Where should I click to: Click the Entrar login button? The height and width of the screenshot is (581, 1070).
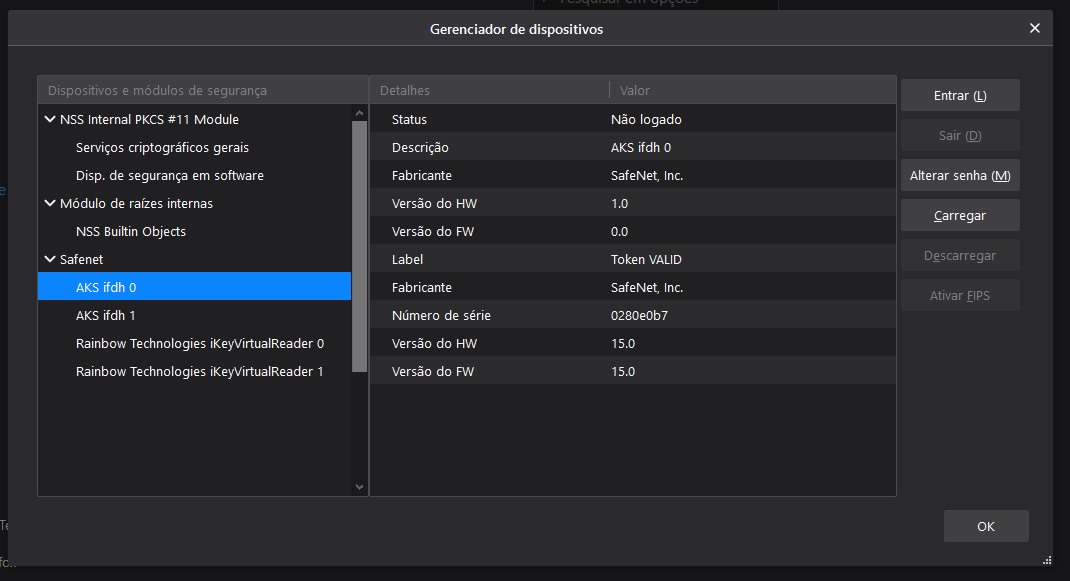pos(960,95)
